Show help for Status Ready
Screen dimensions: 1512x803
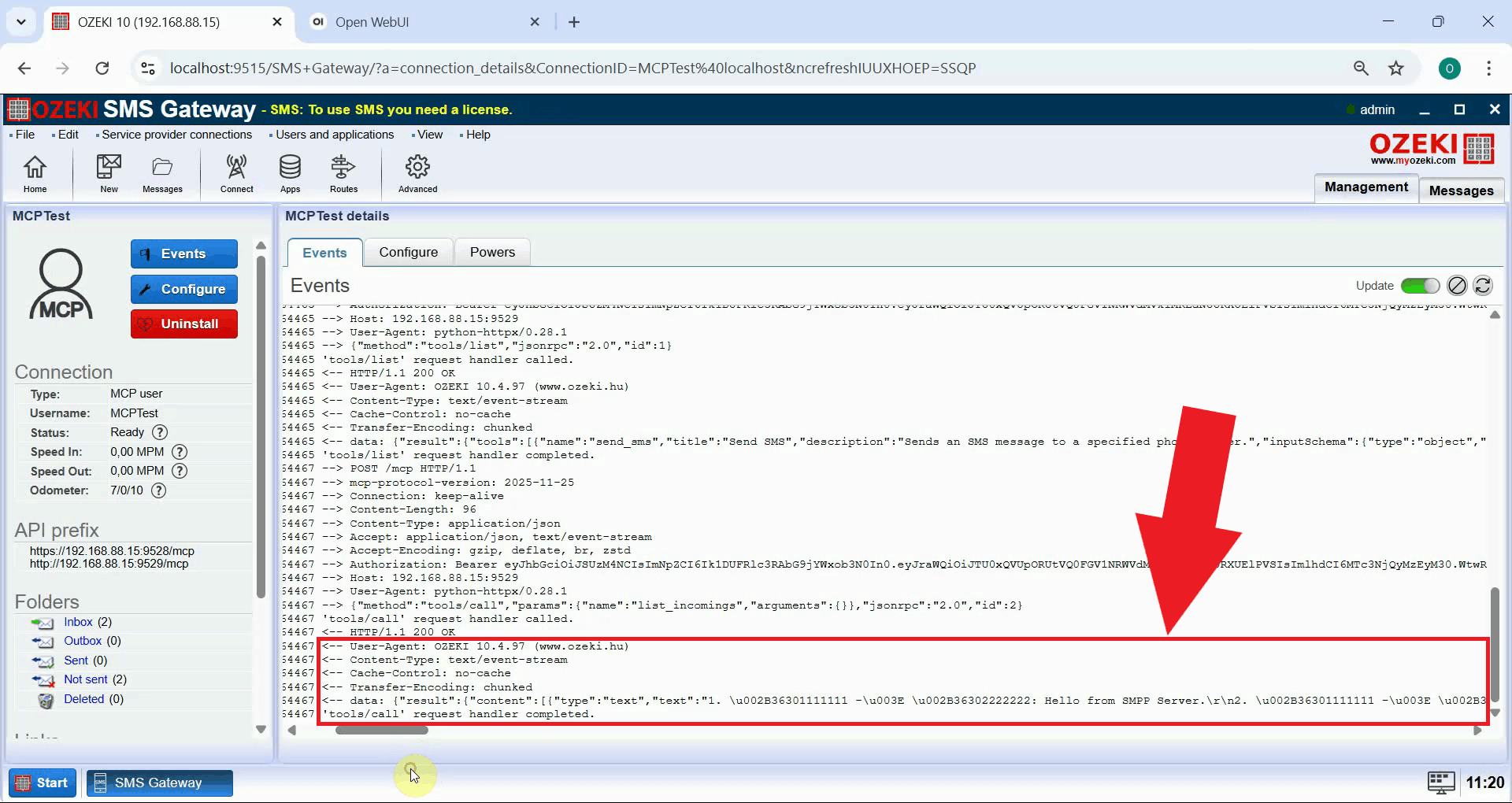[x=160, y=432]
